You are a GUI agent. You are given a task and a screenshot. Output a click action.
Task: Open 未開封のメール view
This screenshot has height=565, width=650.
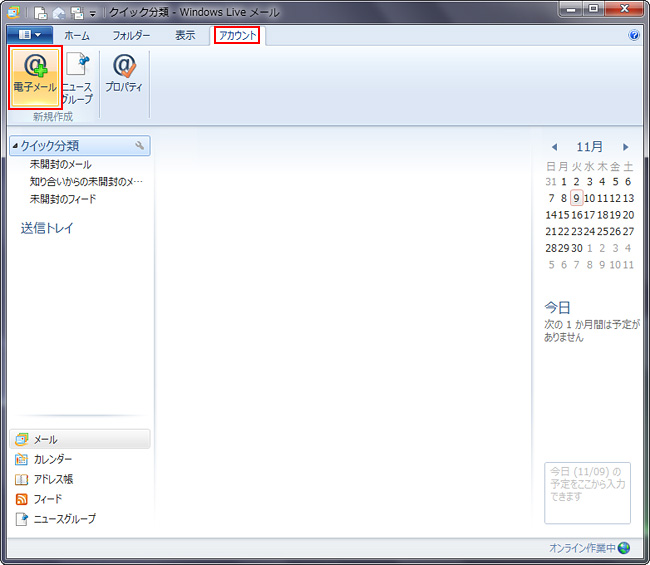(61, 165)
